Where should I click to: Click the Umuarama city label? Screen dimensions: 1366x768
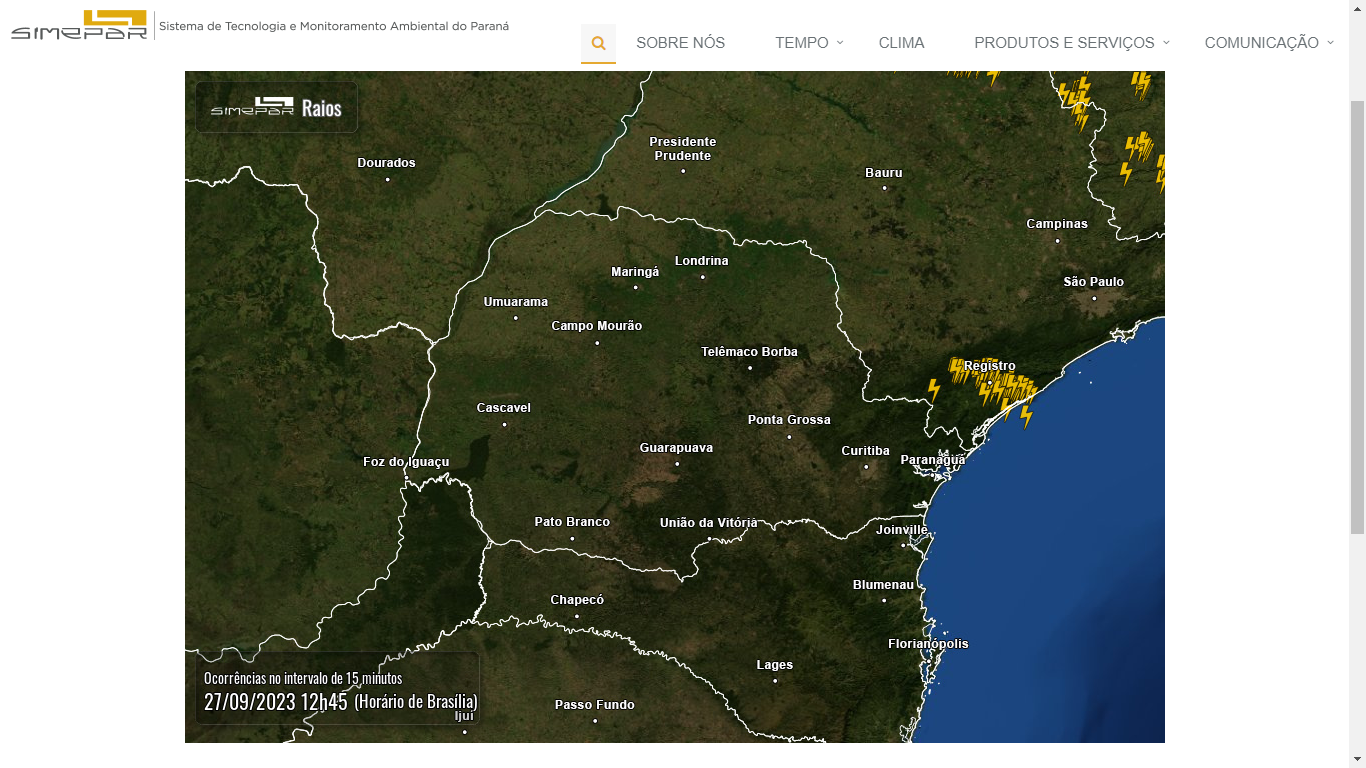[x=516, y=302]
